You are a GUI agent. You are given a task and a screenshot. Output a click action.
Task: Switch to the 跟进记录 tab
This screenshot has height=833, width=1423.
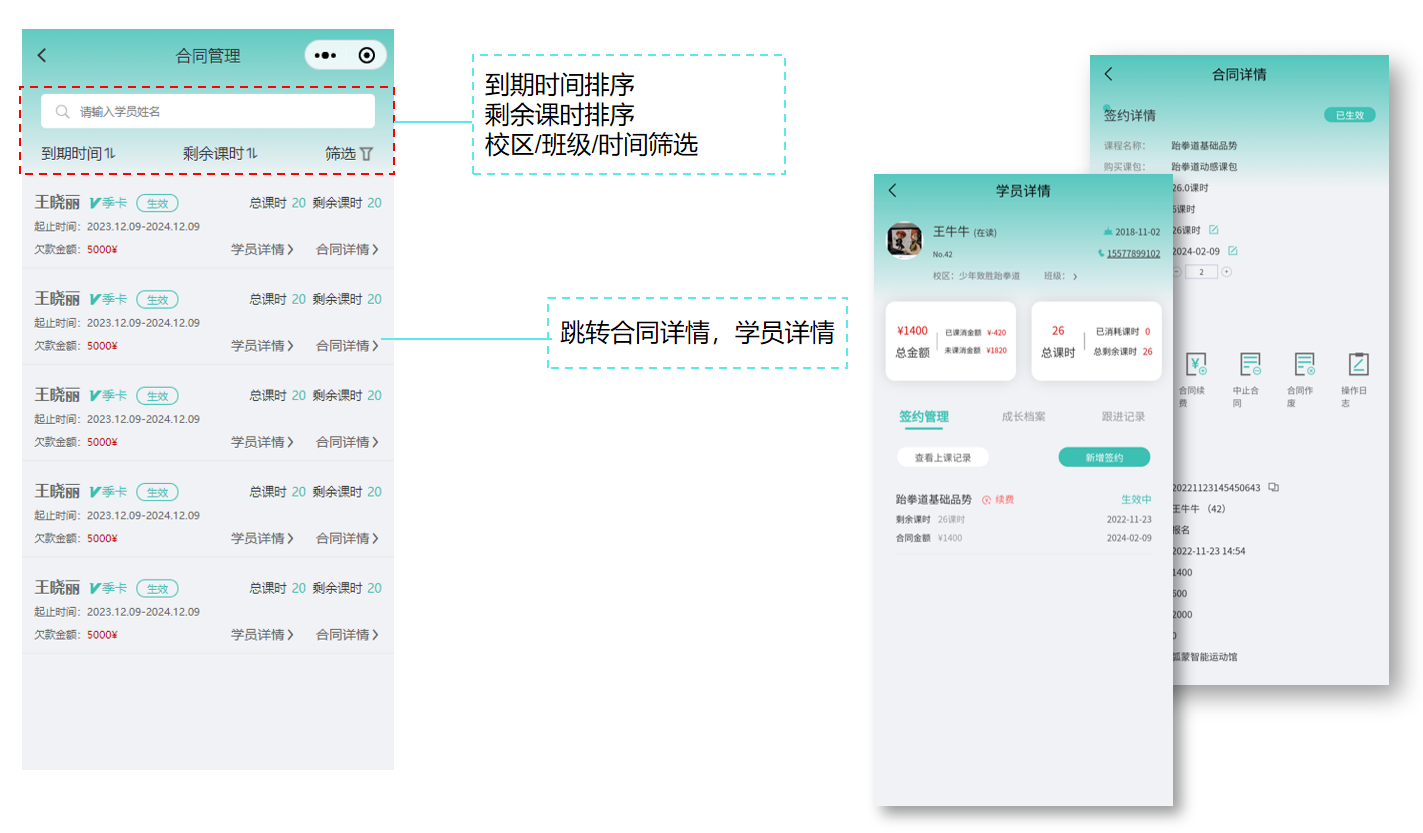(x=1123, y=417)
